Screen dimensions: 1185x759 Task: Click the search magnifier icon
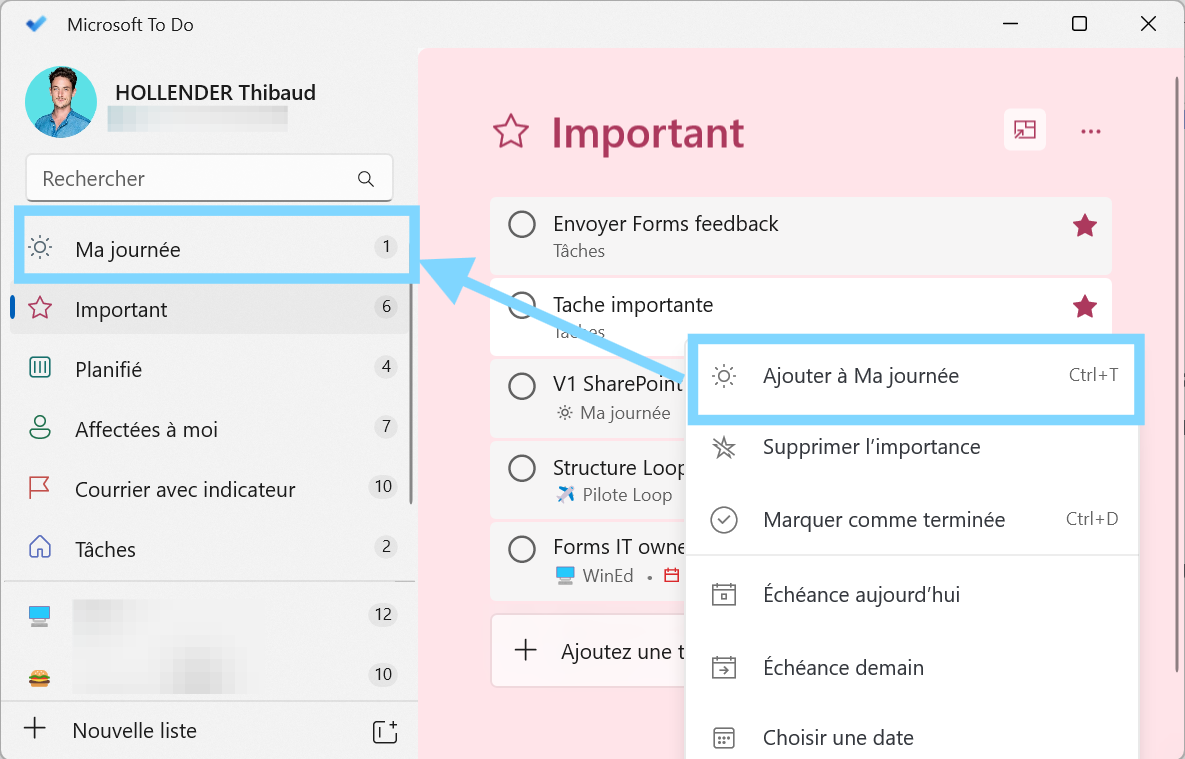pyautogui.click(x=366, y=179)
